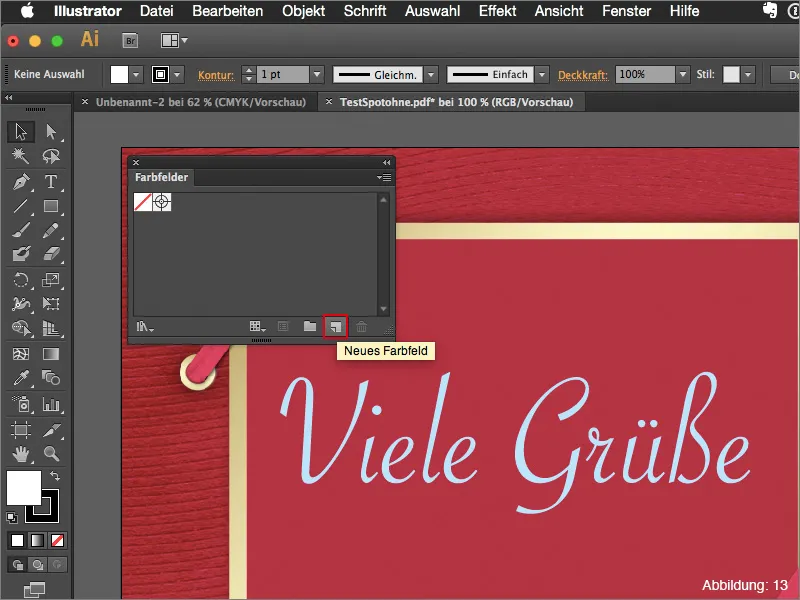Viewport: 800px width, 600px height.
Task: Select the Slice tool
Action: point(51,430)
